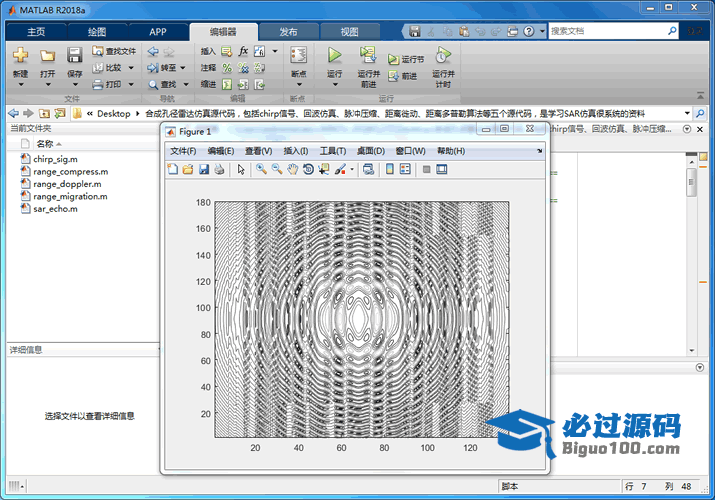Select sar_echo.m in the current folder list
This screenshot has height=500, width=715.
[x=55, y=209]
